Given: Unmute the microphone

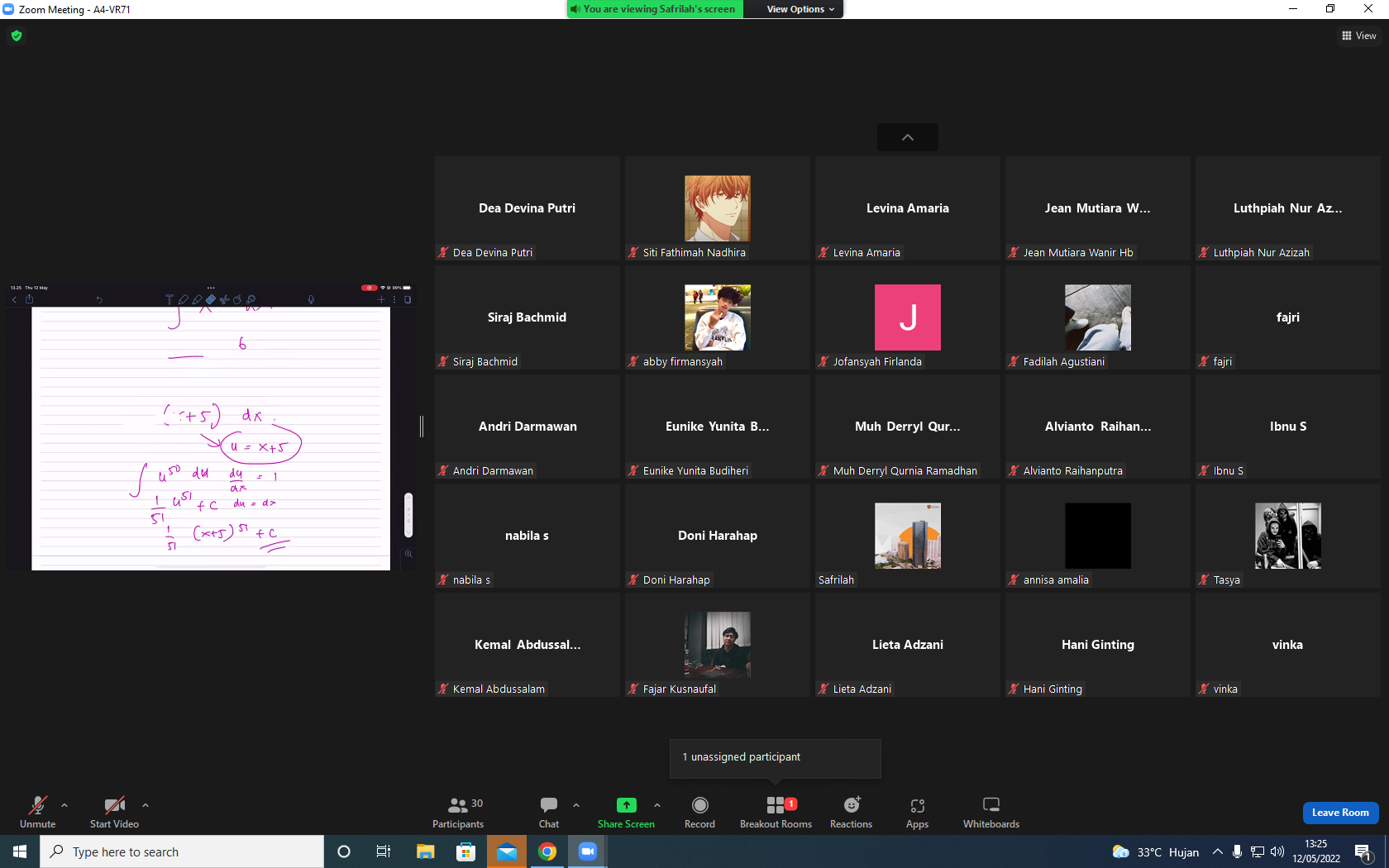Looking at the screenshot, I should pyautogui.click(x=38, y=813).
